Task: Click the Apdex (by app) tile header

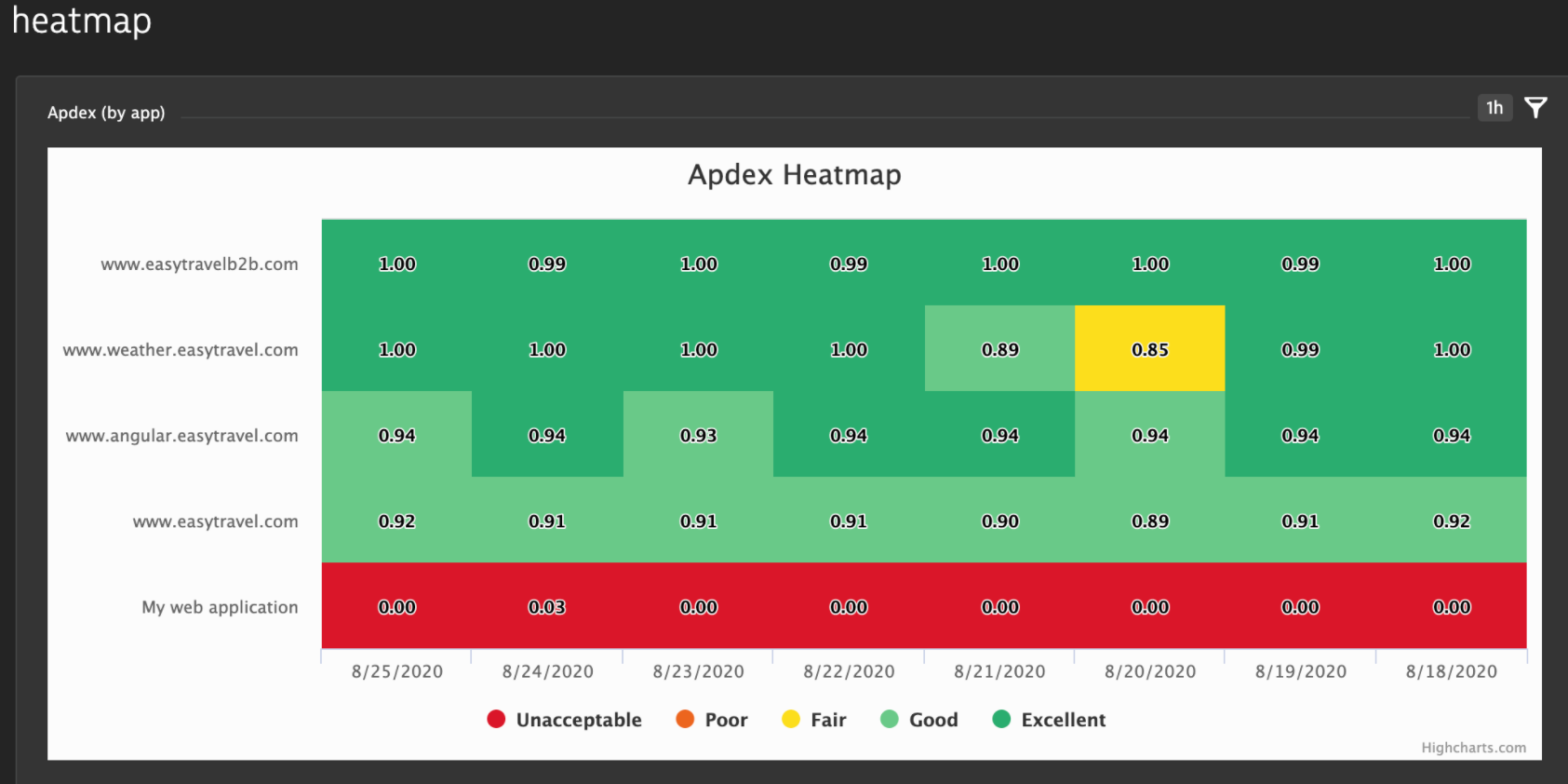Action: click(x=106, y=113)
